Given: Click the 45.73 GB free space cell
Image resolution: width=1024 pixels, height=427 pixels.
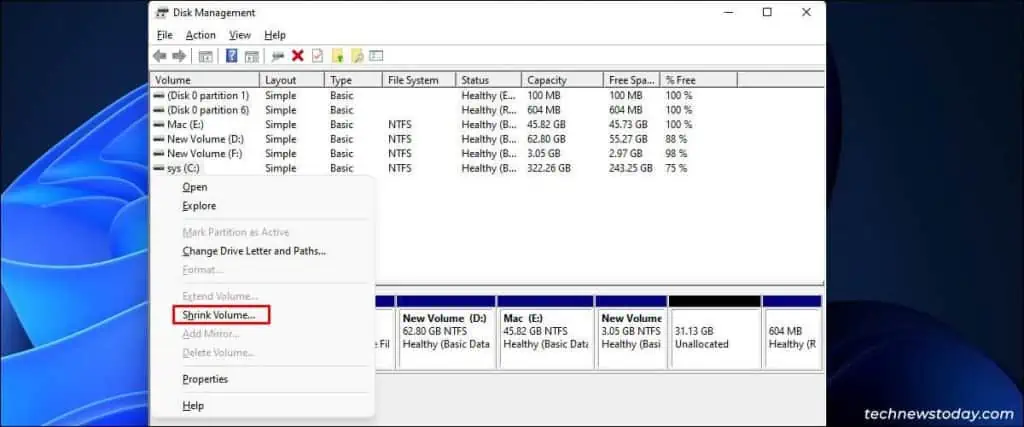Looking at the screenshot, I should click(628, 124).
